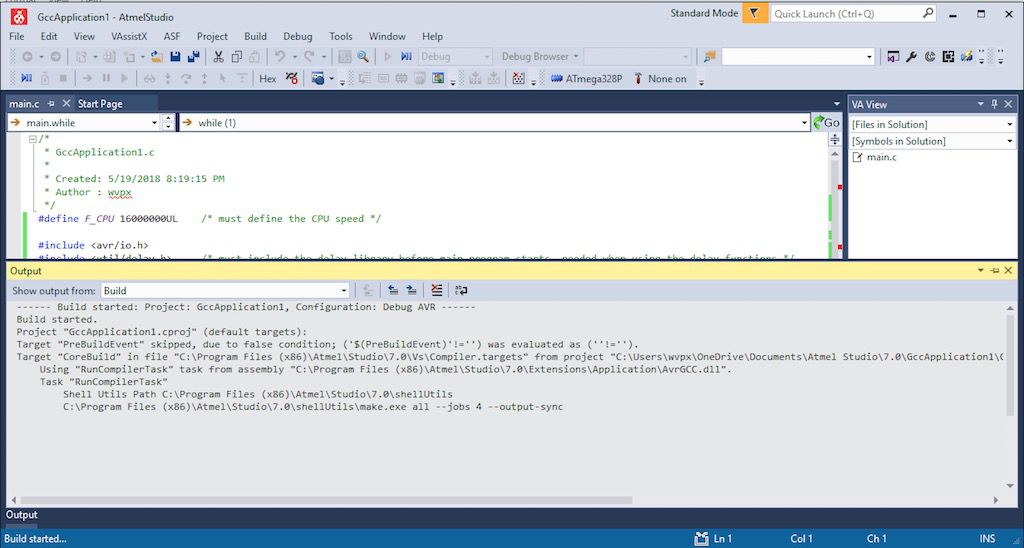Screen dimensions: 1024x548
Task: Clear all output with the red X icon
Action: coord(437,290)
